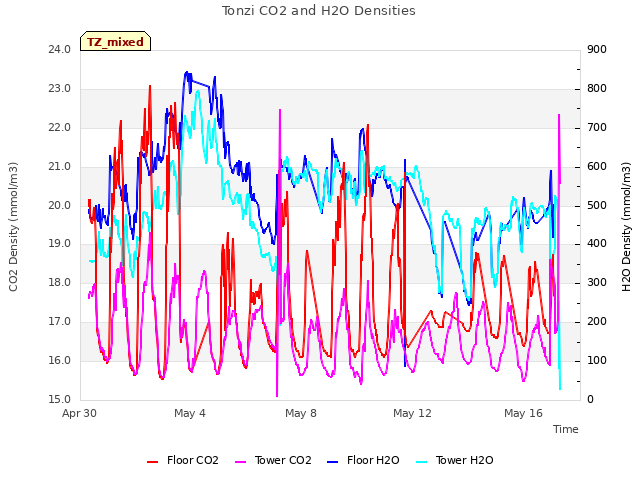
Task: Click the 20.0 CO2 axis value
Action: coord(60,205)
